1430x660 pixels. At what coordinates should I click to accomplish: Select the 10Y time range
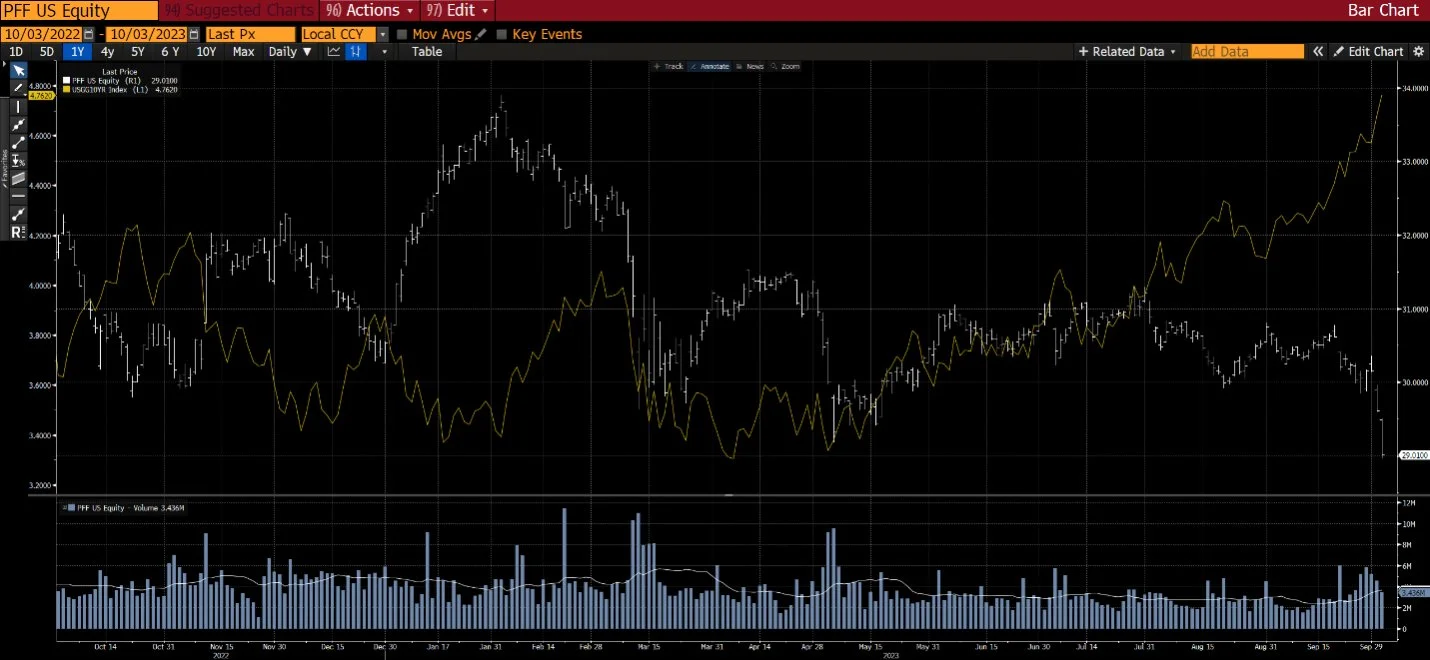point(206,52)
